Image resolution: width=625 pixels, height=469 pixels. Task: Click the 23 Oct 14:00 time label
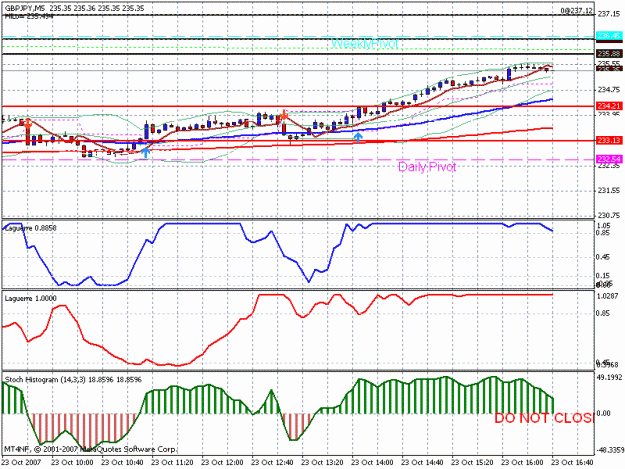372,462
